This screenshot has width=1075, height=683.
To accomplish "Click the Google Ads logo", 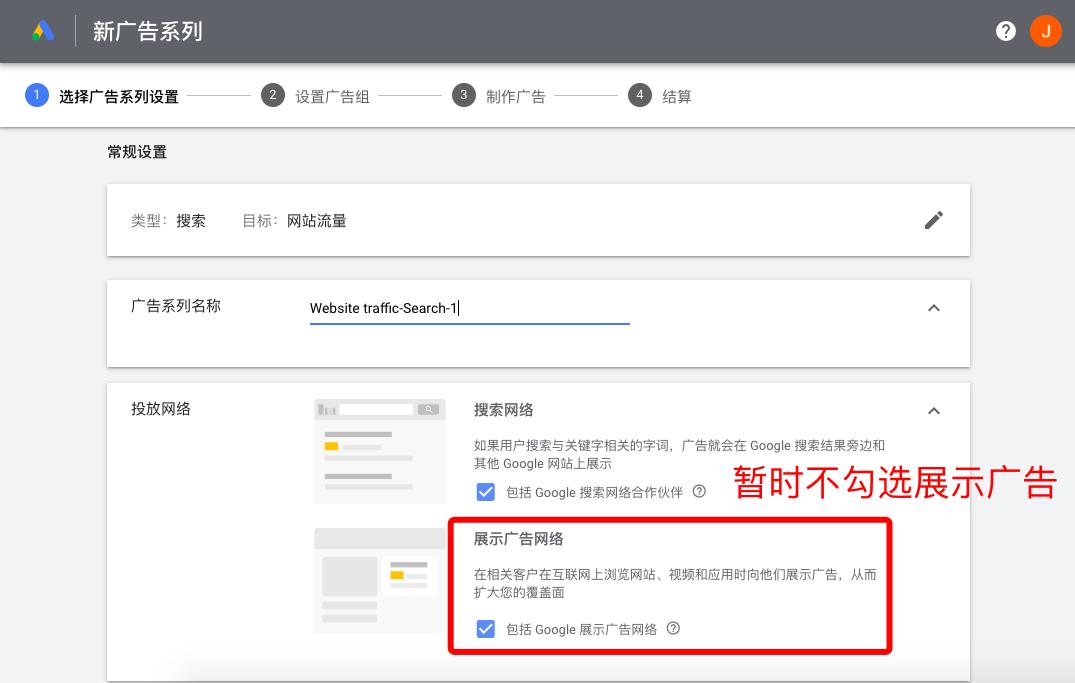I will click(41, 30).
